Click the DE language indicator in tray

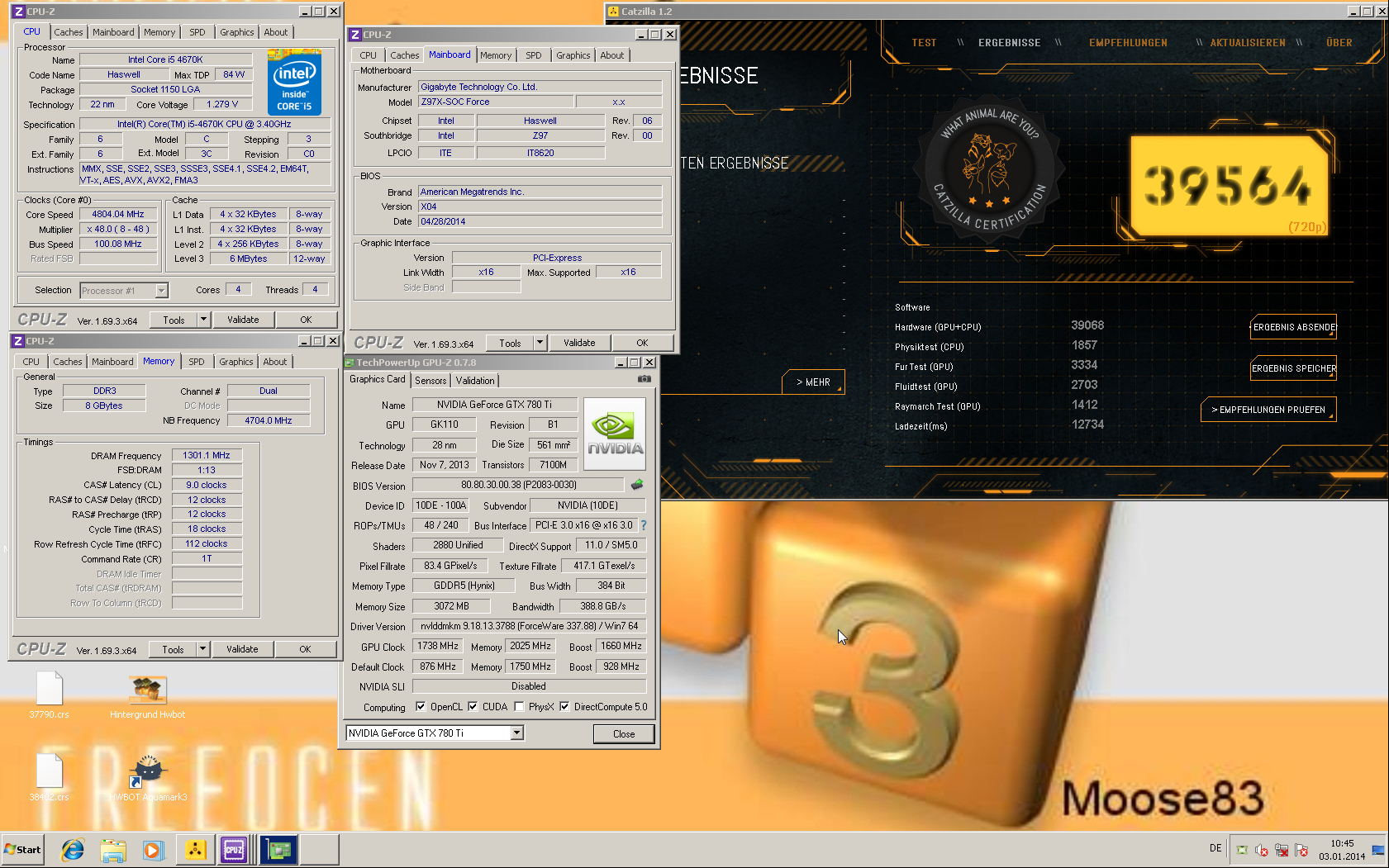pyautogui.click(x=1215, y=848)
